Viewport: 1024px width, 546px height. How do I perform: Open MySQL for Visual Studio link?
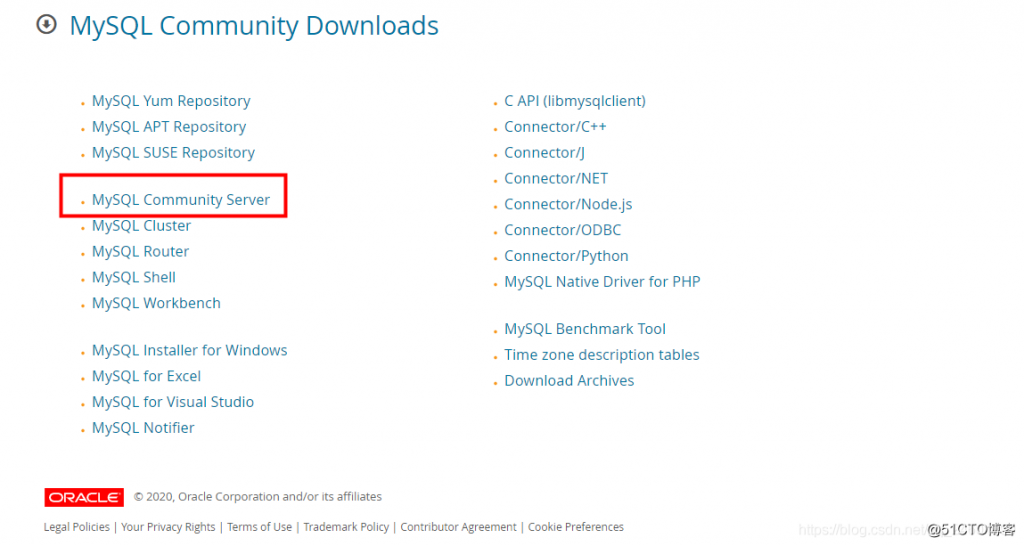pos(173,402)
